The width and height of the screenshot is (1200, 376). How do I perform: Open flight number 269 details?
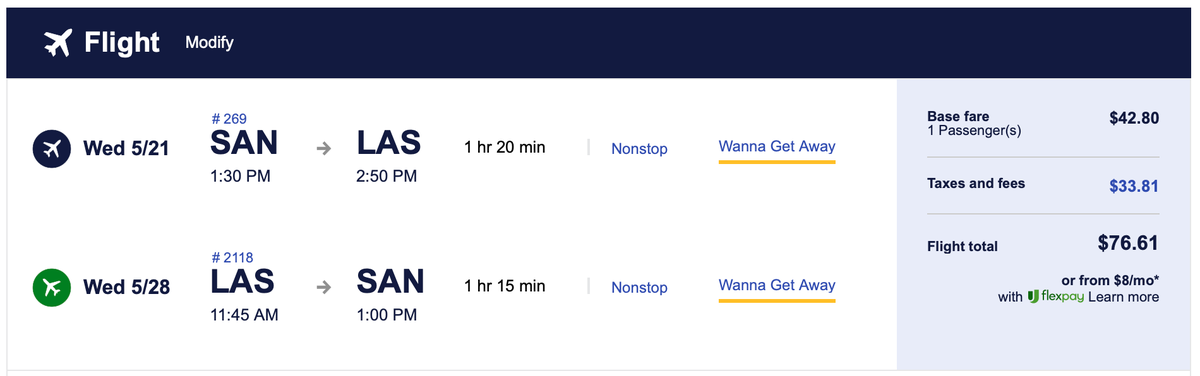click(230, 119)
